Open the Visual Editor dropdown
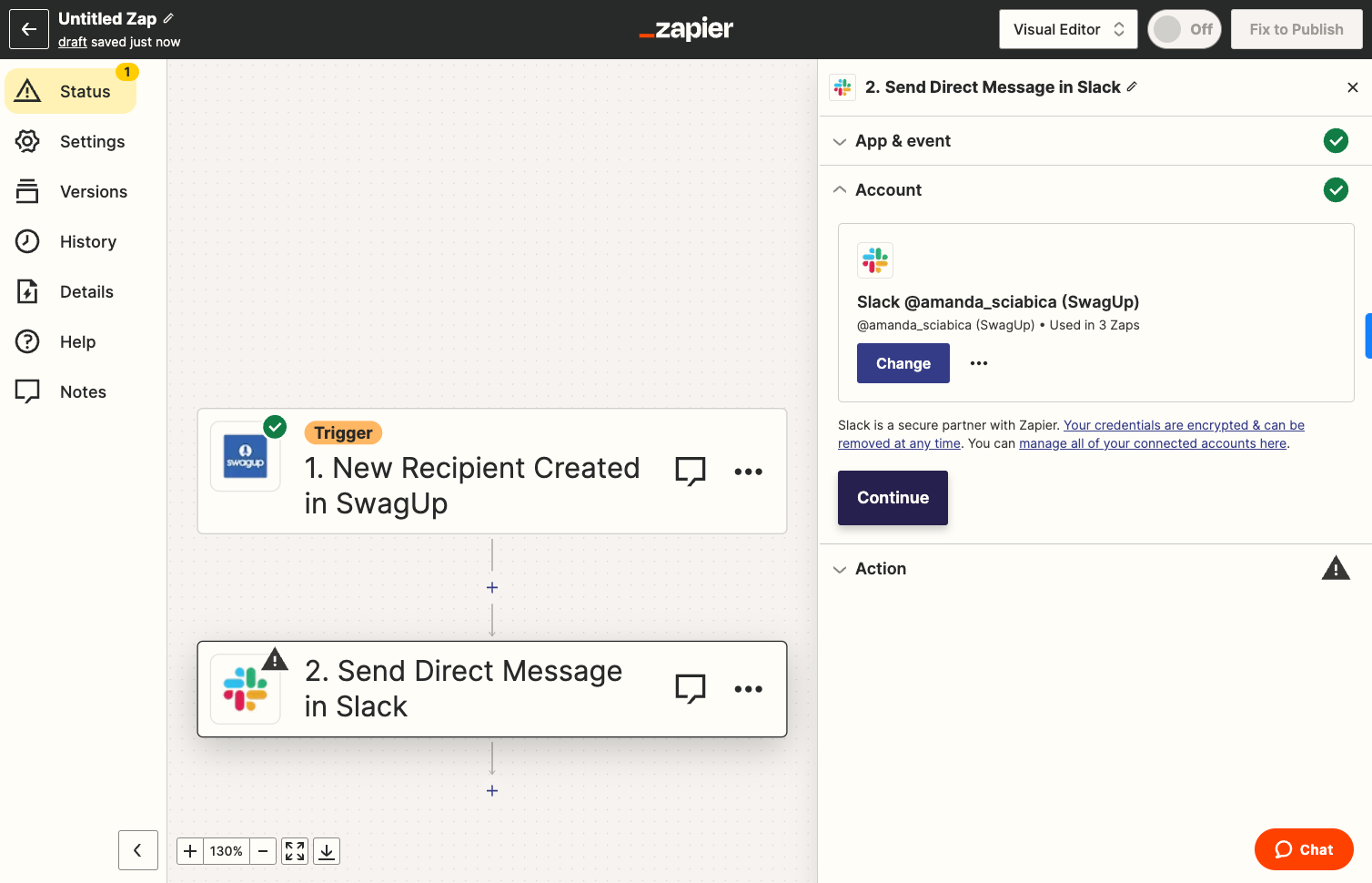Viewport: 1372px width, 883px height. click(x=1069, y=29)
